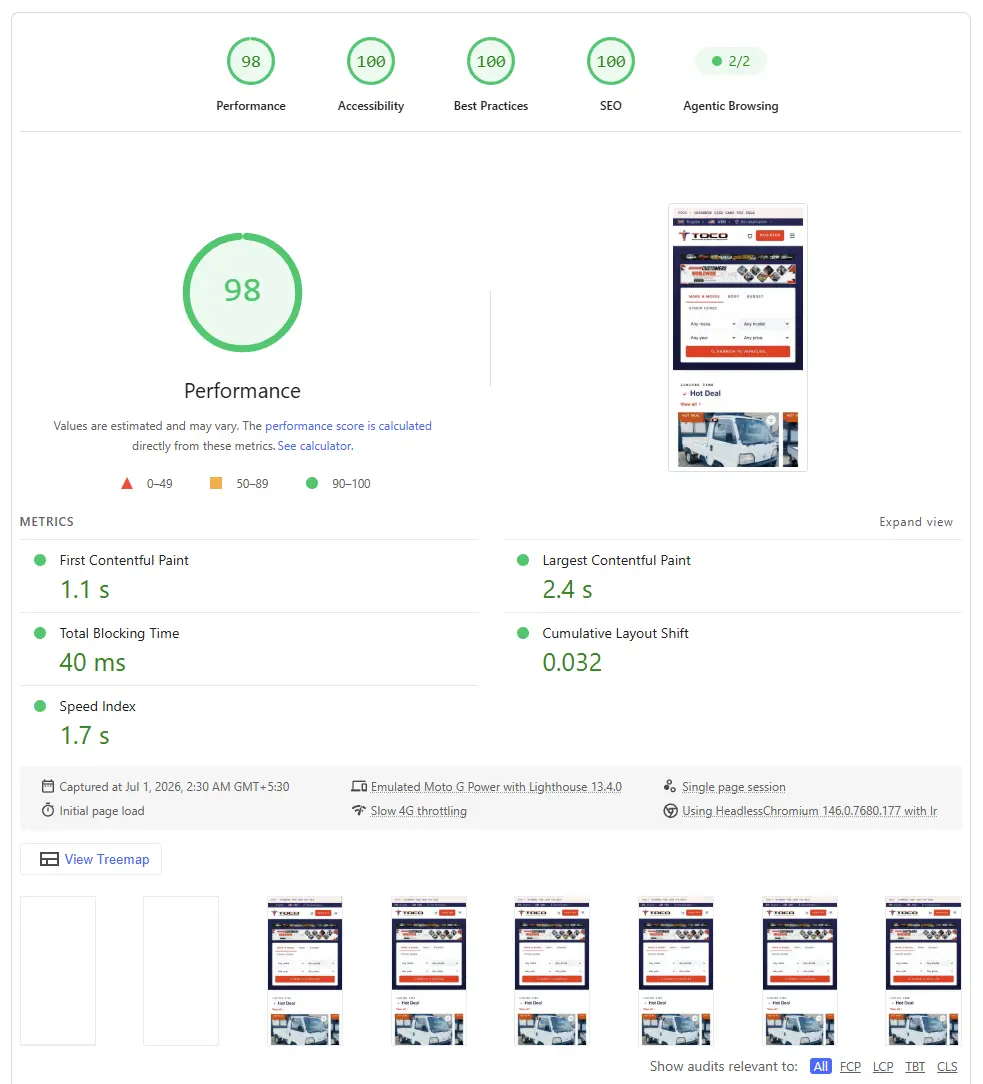Click the second blank filmstrip frame

click(180, 971)
